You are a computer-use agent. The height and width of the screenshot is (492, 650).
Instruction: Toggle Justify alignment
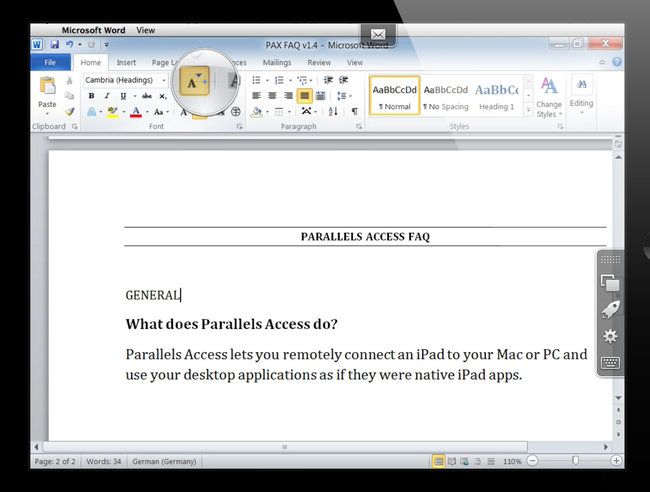(304, 96)
